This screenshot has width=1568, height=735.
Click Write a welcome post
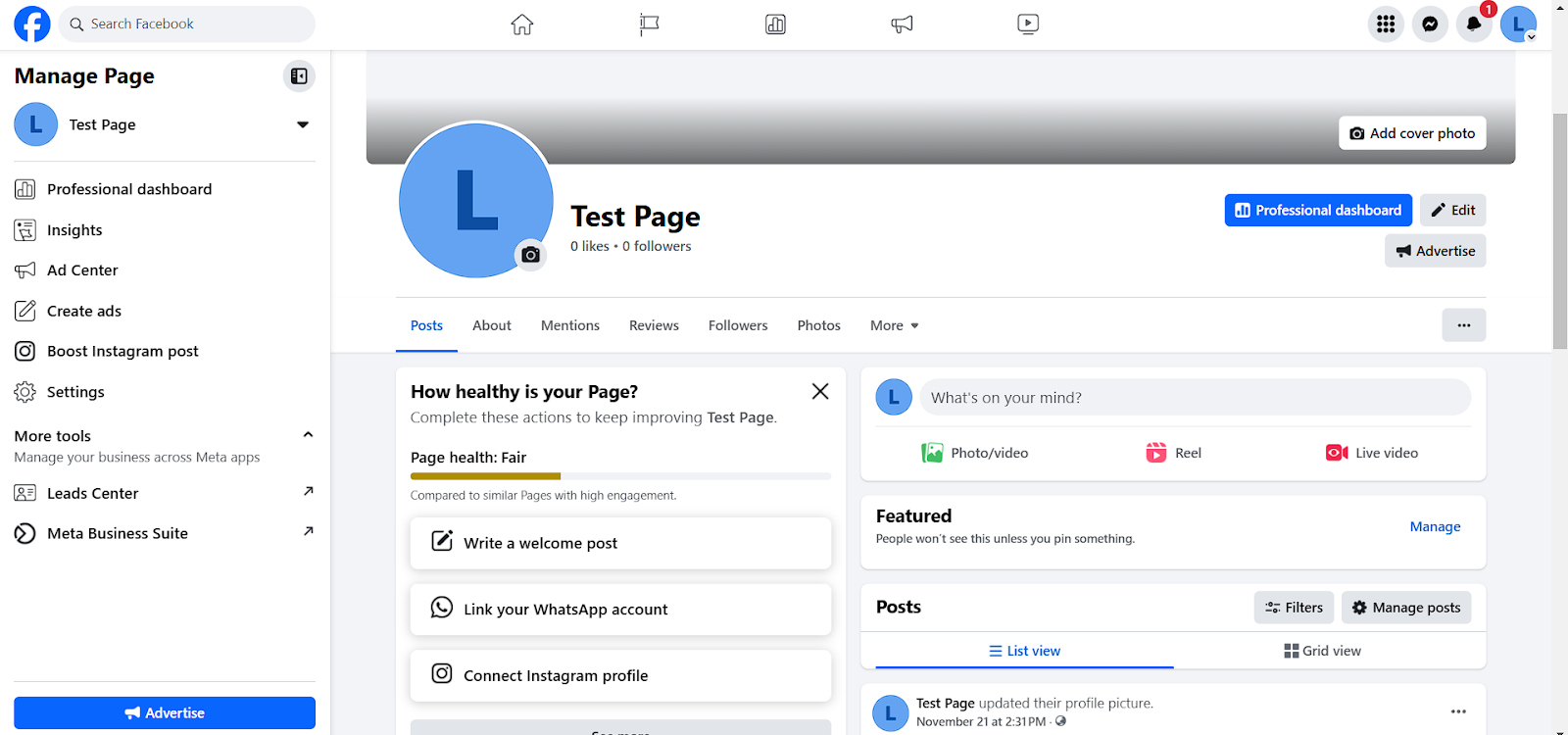[620, 543]
